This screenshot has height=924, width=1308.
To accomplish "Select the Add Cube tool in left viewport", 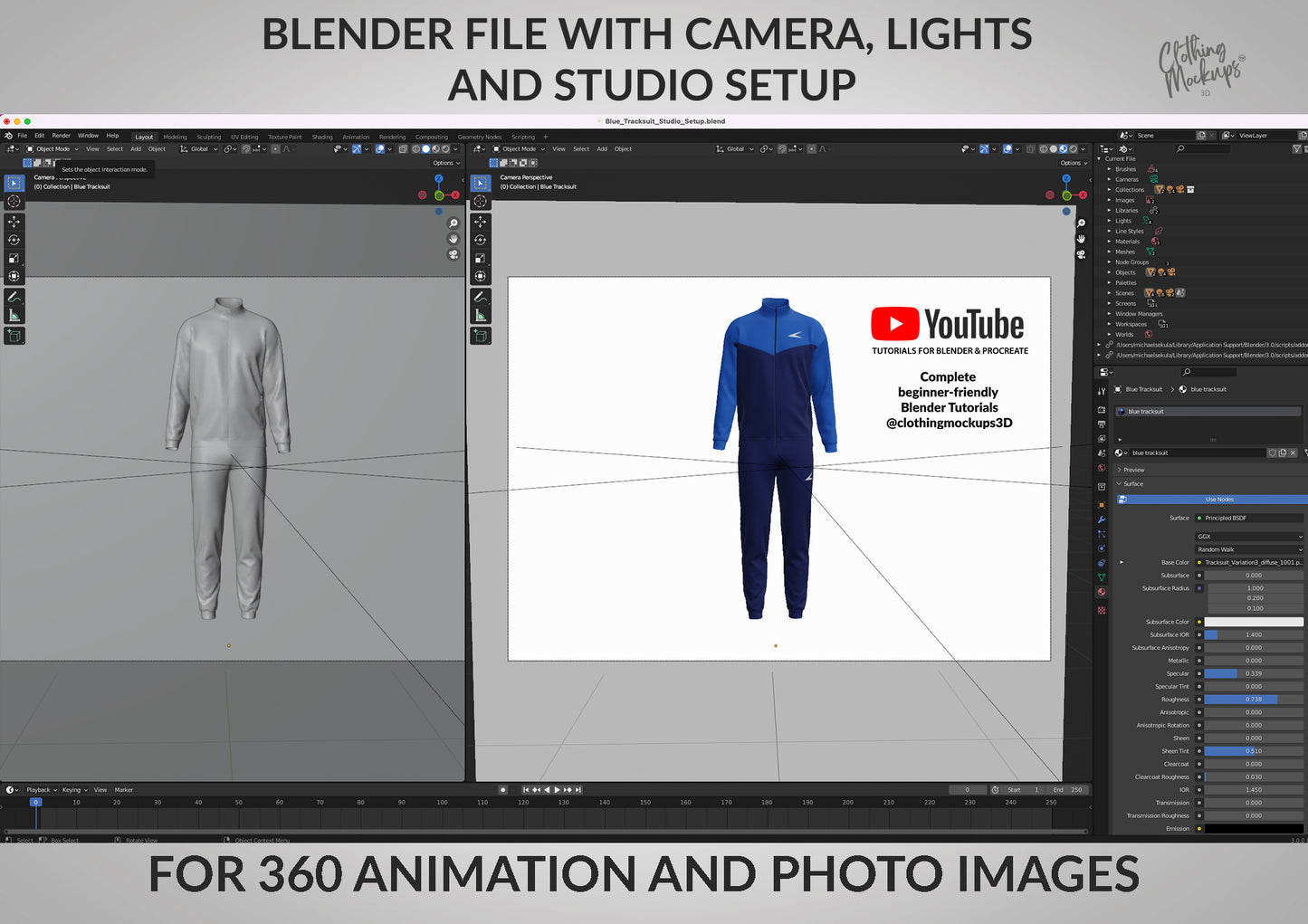I will click(x=14, y=336).
